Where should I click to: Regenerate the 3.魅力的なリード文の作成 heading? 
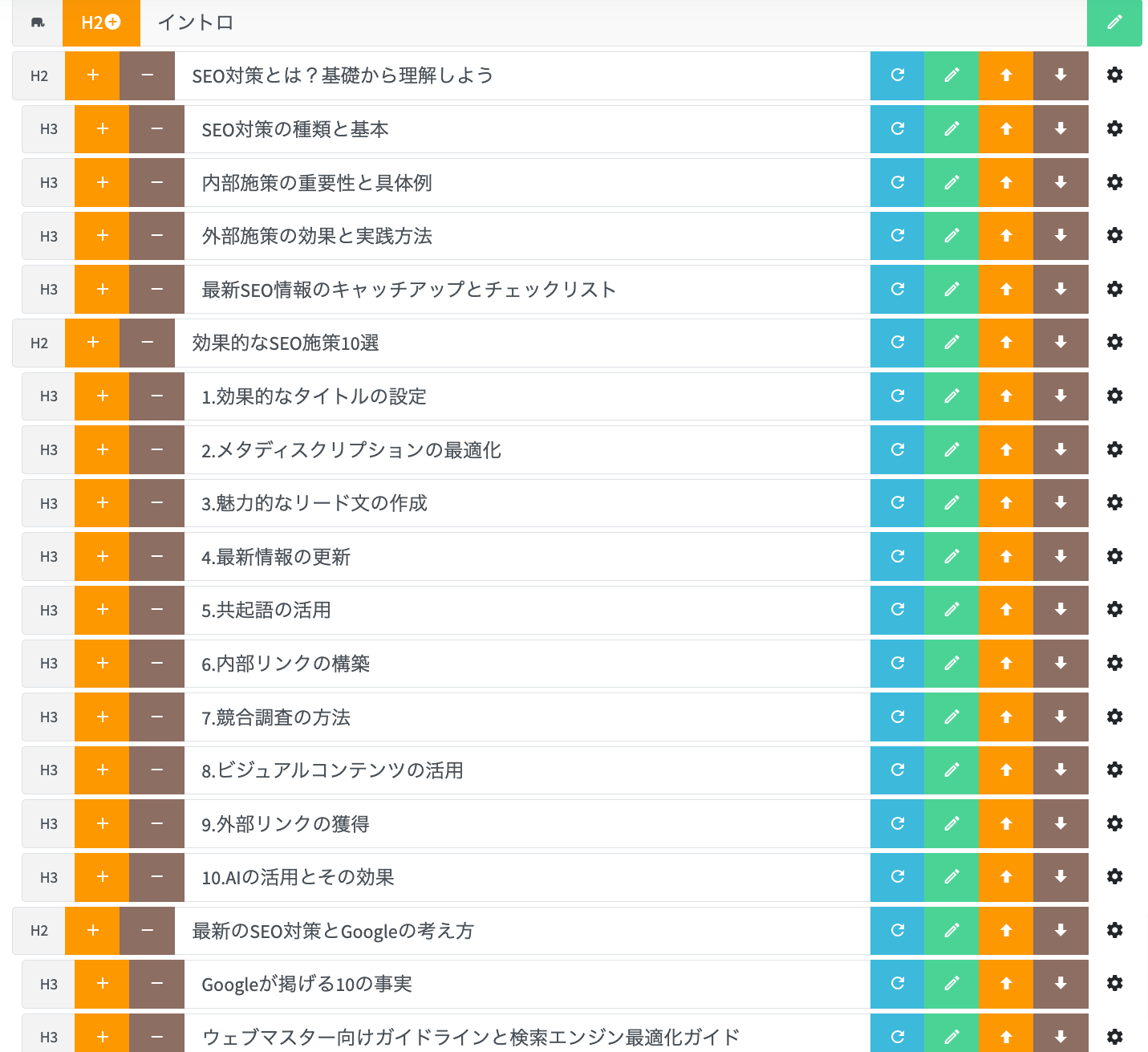(x=898, y=503)
